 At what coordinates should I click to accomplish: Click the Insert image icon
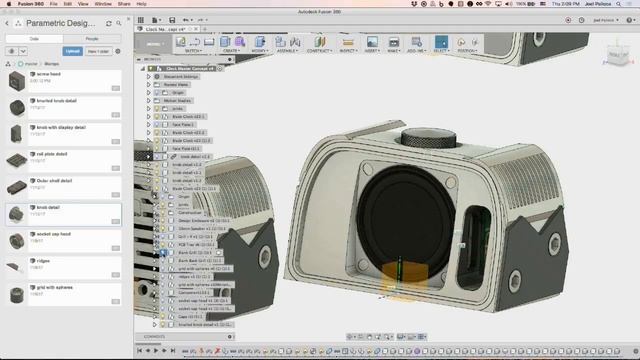click(x=372, y=42)
